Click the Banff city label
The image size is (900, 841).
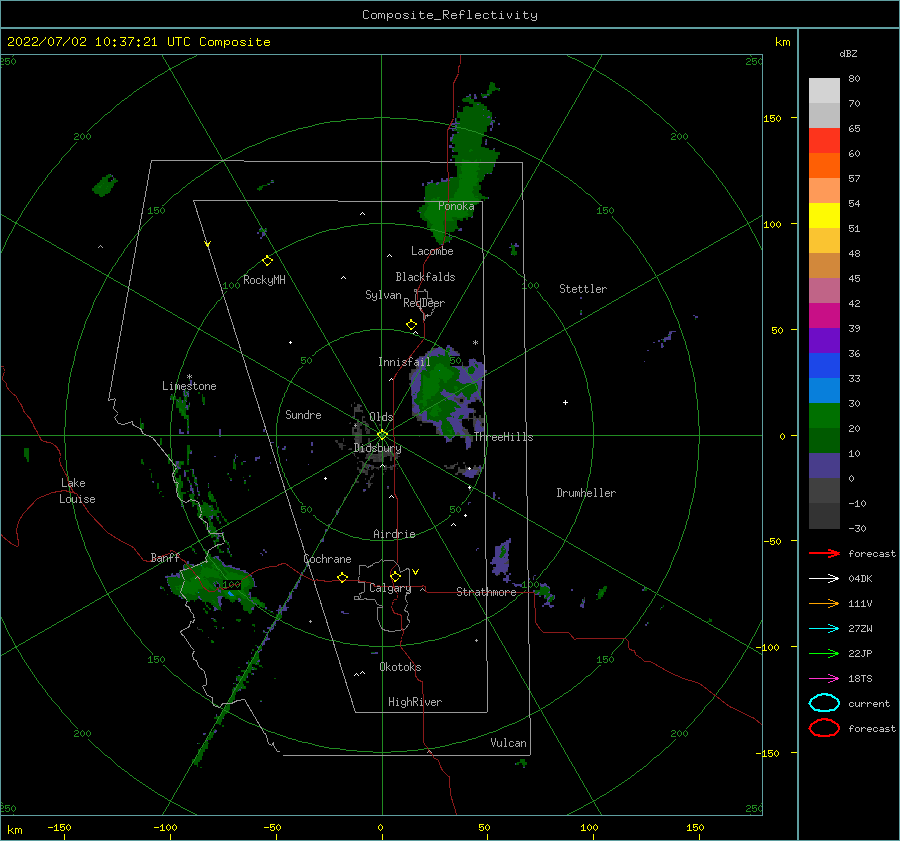tap(165, 558)
